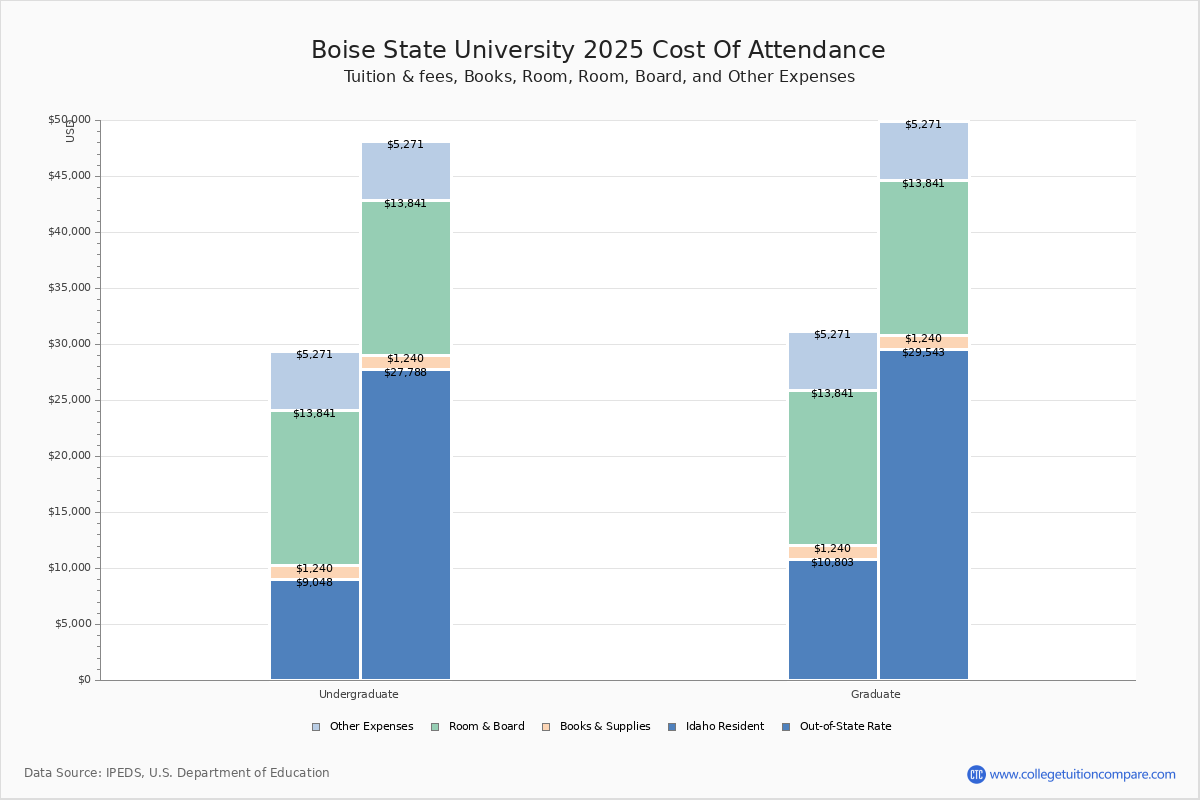This screenshot has height=800, width=1200.
Task: Select graduate out-of-state Room & Board green segment
Action: click(924, 258)
